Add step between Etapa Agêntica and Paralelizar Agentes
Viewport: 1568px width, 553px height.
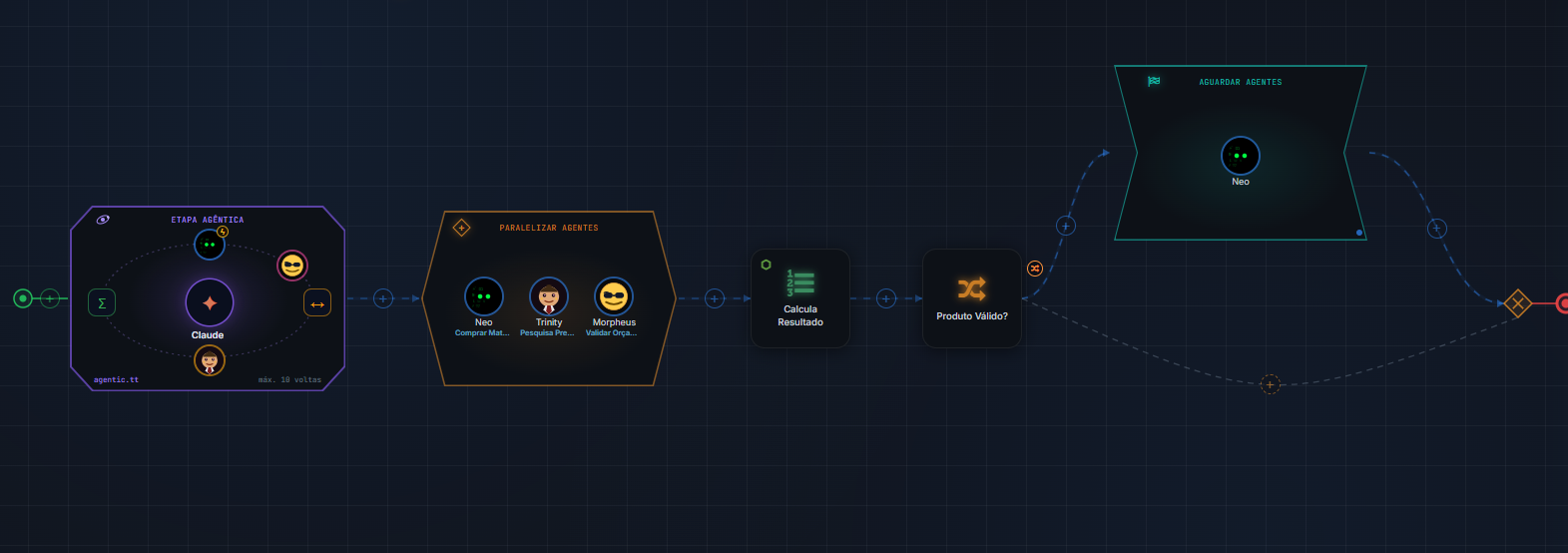(x=383, y=298)
